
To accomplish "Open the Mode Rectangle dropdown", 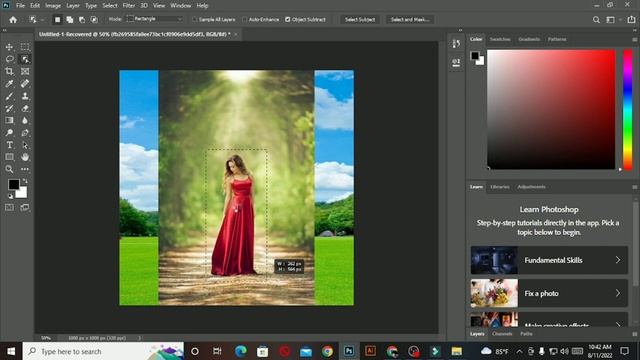I will [154, 19].
